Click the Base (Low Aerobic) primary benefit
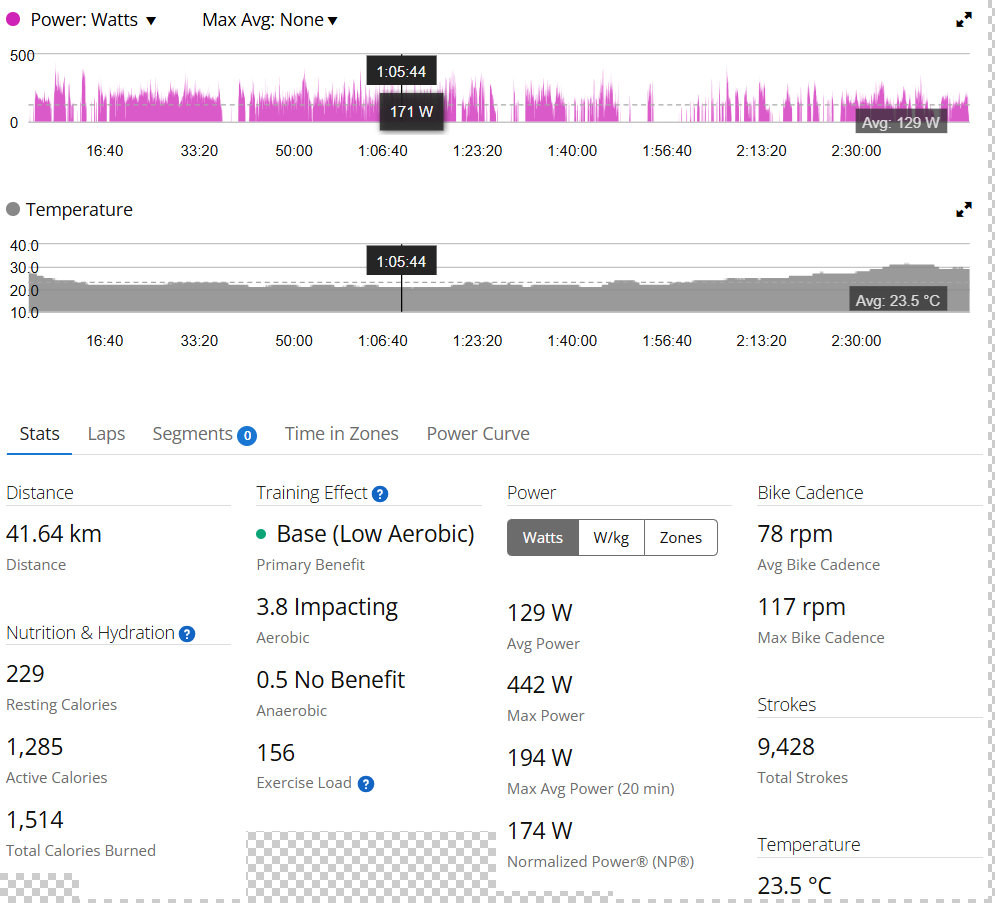Viewport: 995px width, 903px height. click(x=375, y=534)
